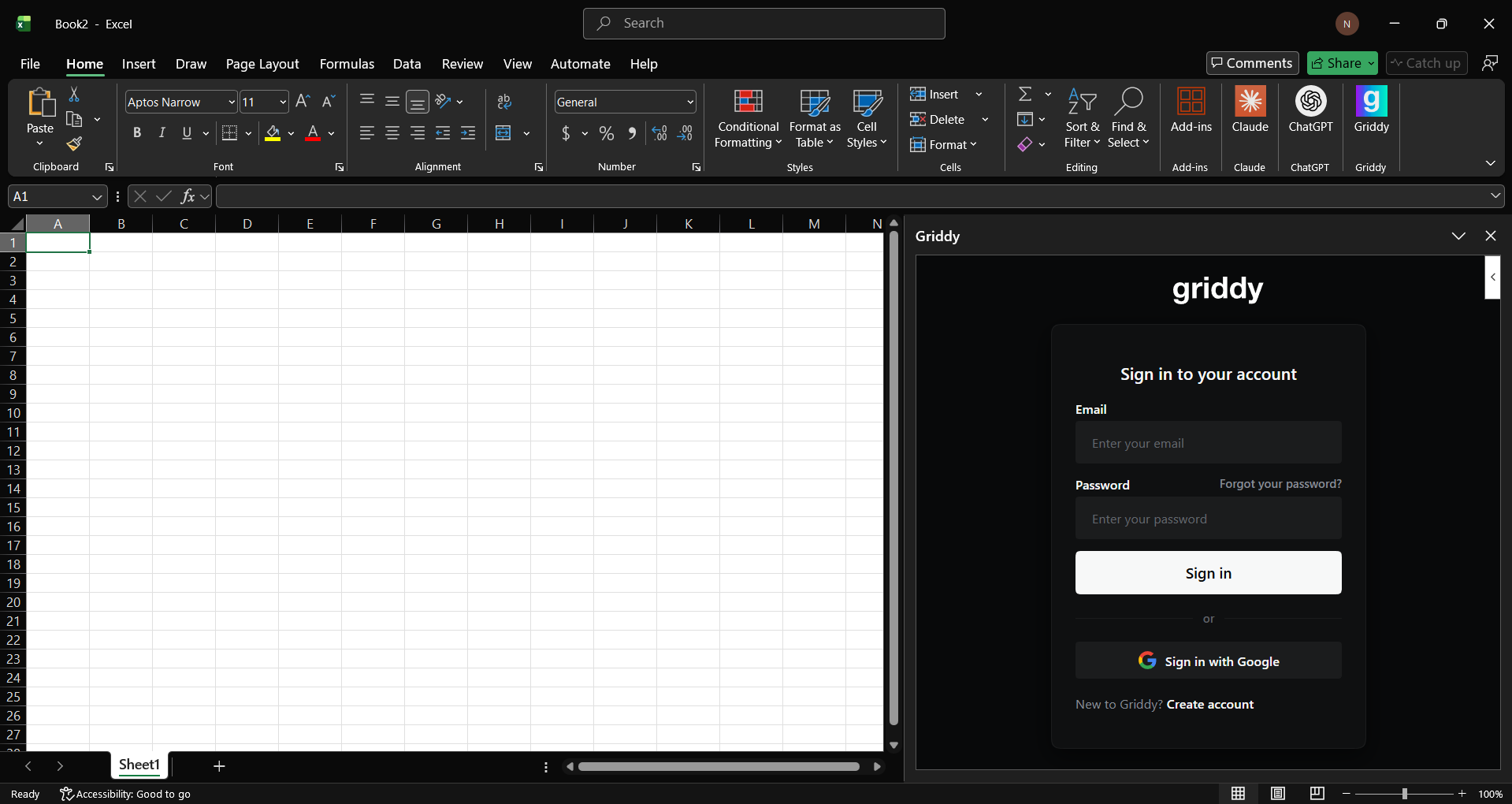Apply Conditional Formatting
The image size is (1512, 804).
(x=747, y=117)
